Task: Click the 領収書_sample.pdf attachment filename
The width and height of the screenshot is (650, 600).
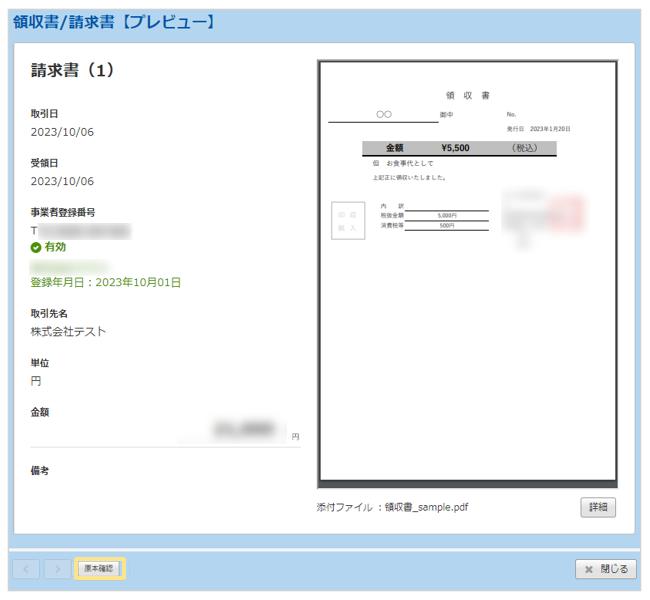Action: (426, 507)
